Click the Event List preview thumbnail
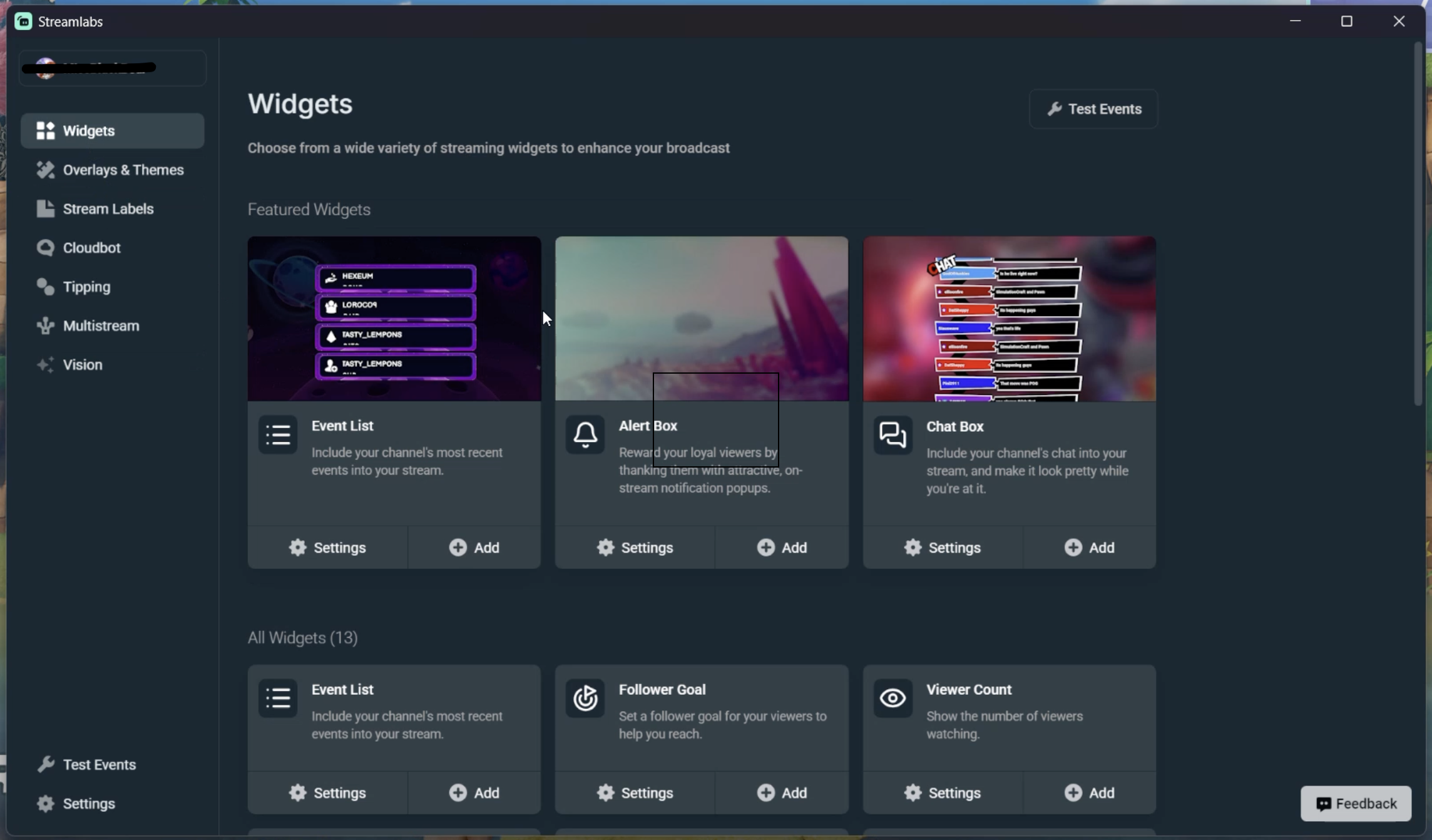 pyautogui.click(x=394, y=319)
